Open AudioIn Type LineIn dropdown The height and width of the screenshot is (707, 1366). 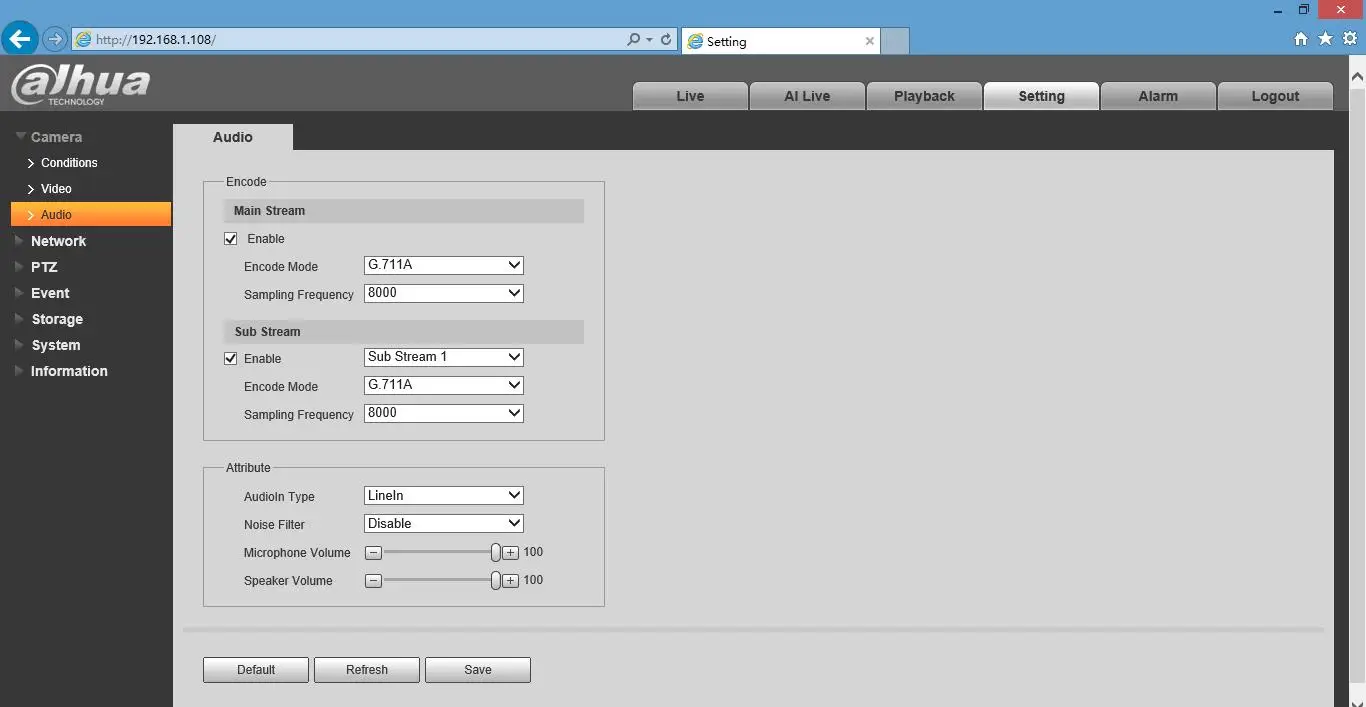[444, 495]
